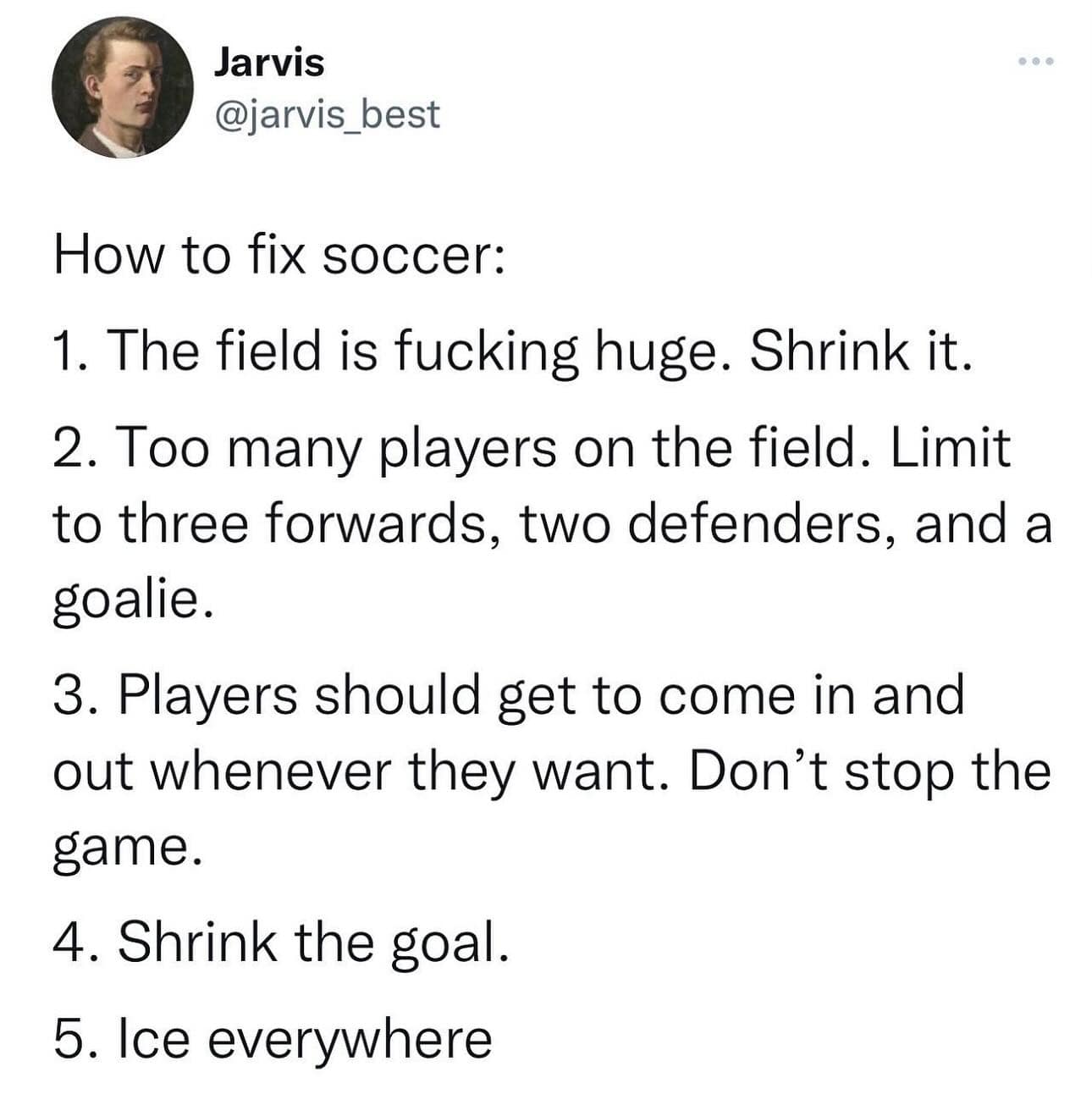Click the "How to fix soccer:" heading
Image resolution: width=1092 pixels, height=1111 pixels.
[x=279, y=257]
